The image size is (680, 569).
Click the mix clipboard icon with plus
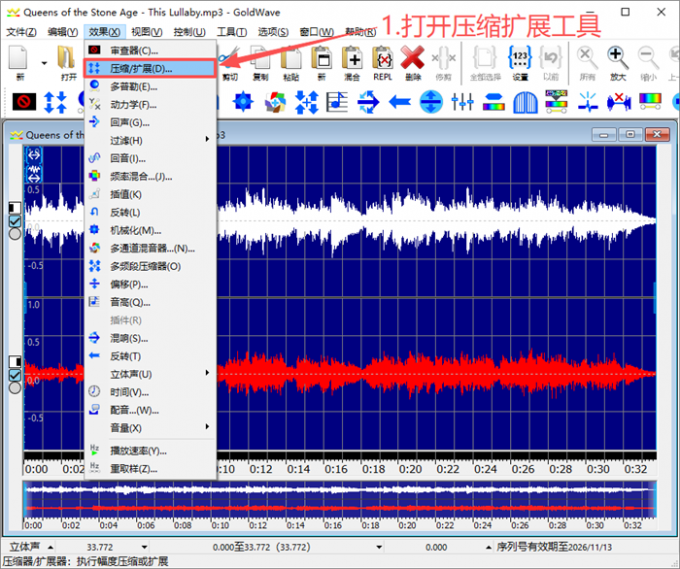(352, 58)
